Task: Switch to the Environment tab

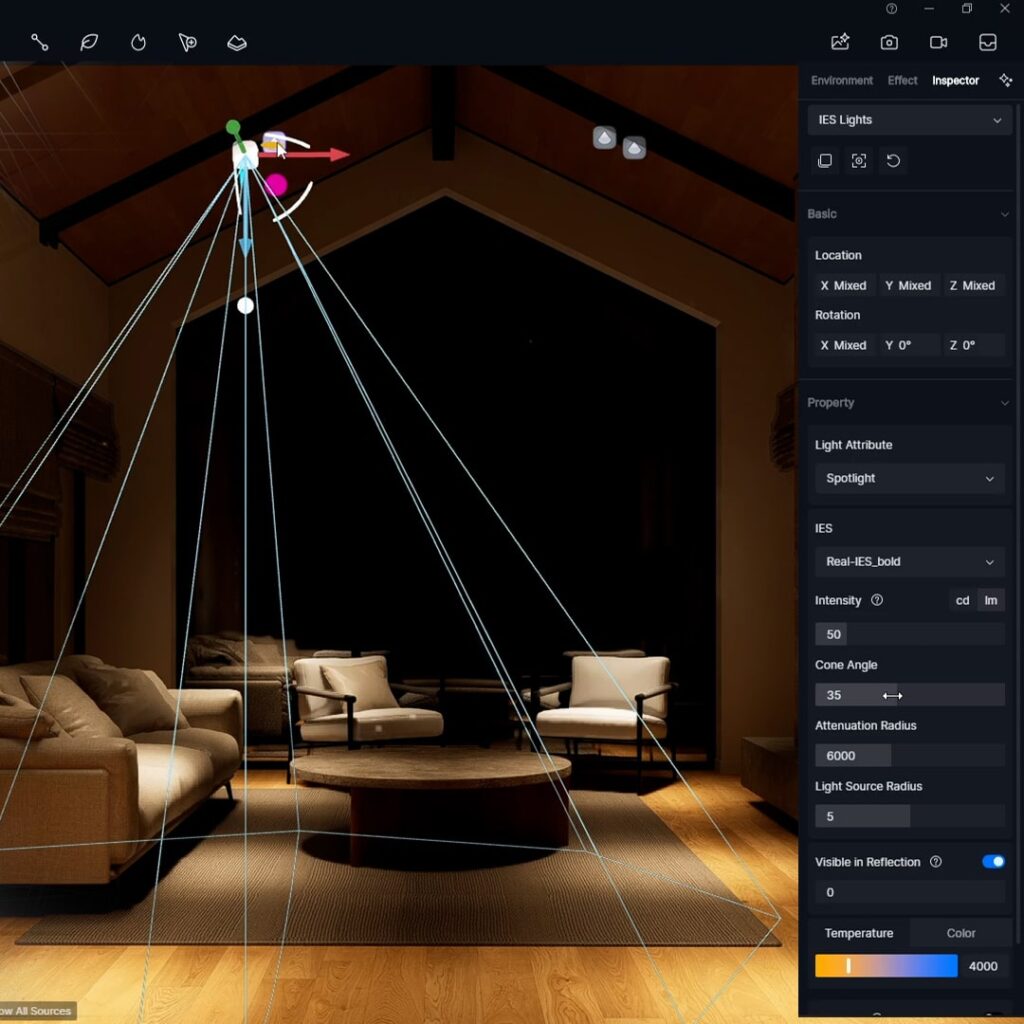Action: coord(841,80)
